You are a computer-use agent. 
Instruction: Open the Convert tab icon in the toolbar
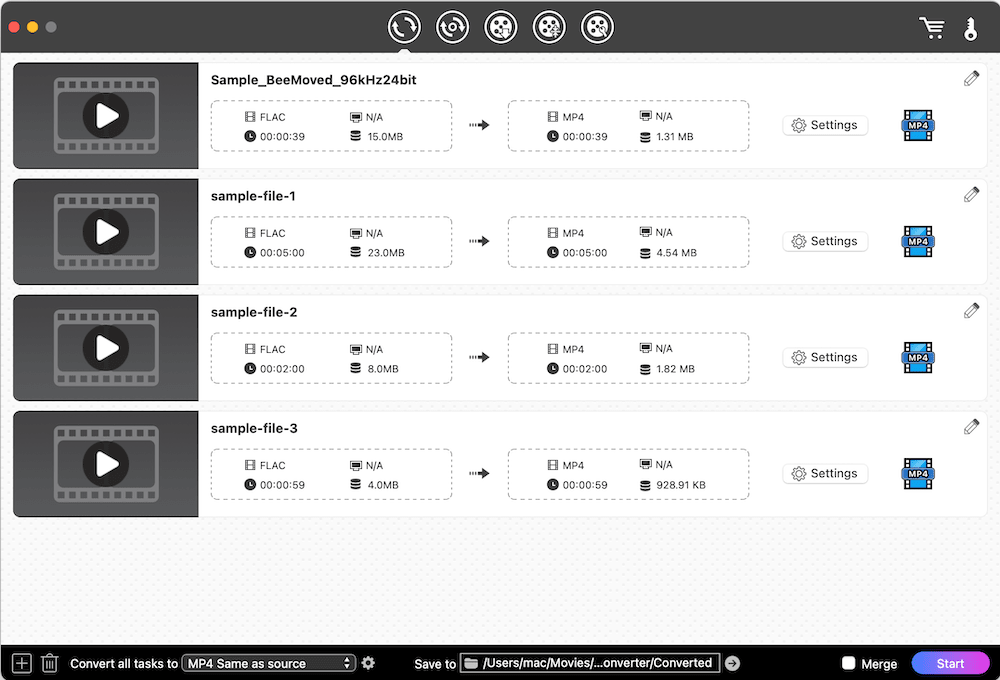404,27
